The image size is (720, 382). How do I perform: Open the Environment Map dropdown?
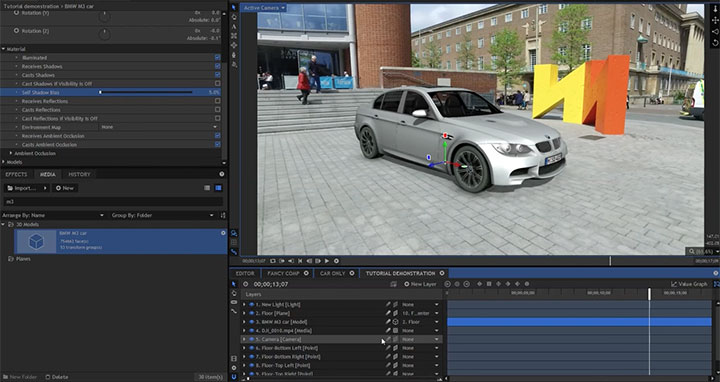click(x=159, y=127)
